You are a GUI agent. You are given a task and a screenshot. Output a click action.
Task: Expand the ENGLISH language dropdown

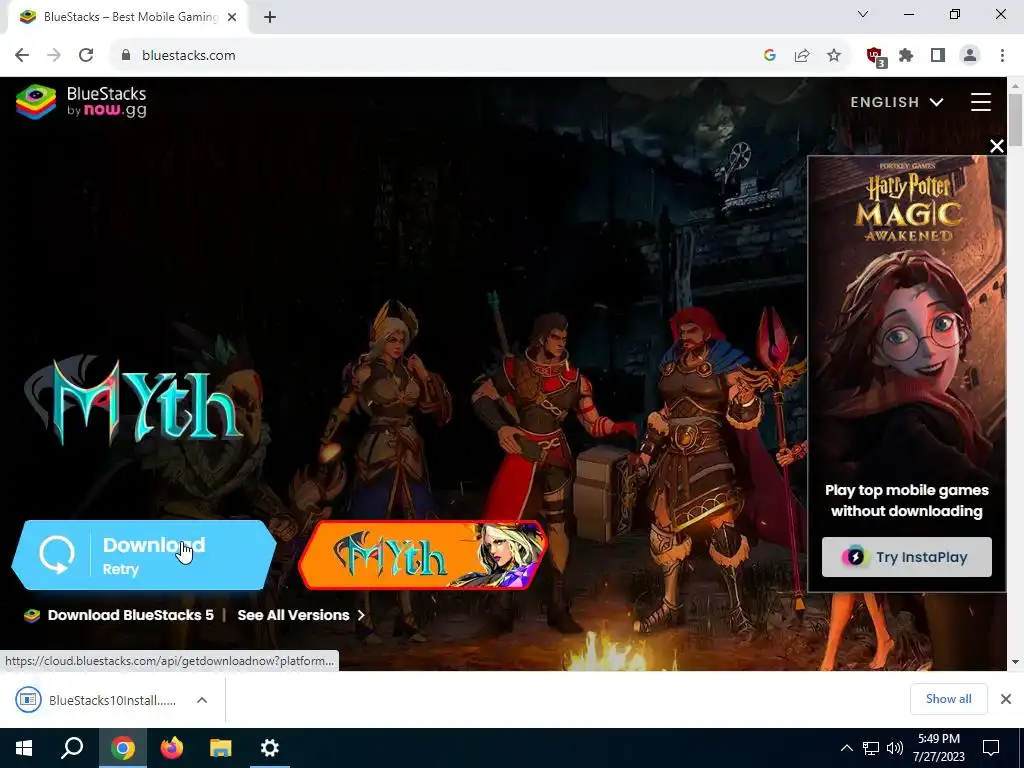tap(897, 102)
